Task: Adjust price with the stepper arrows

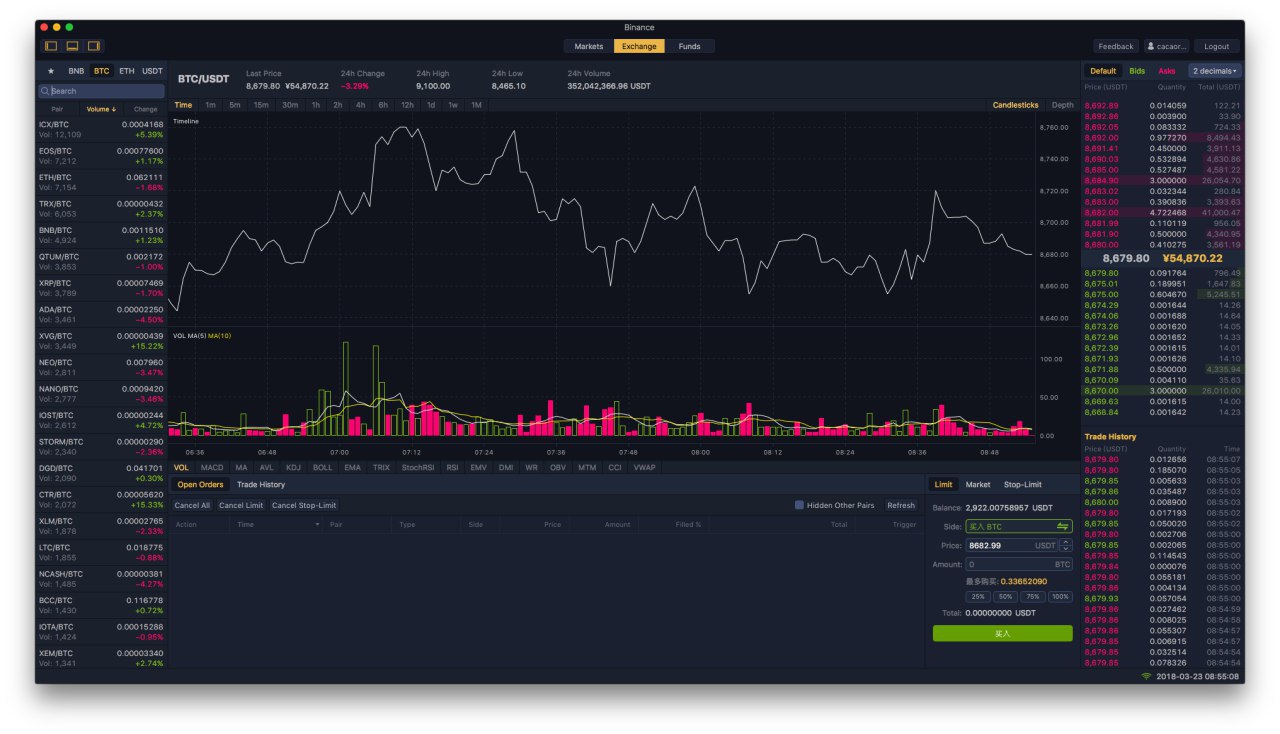Action: 1066,545
